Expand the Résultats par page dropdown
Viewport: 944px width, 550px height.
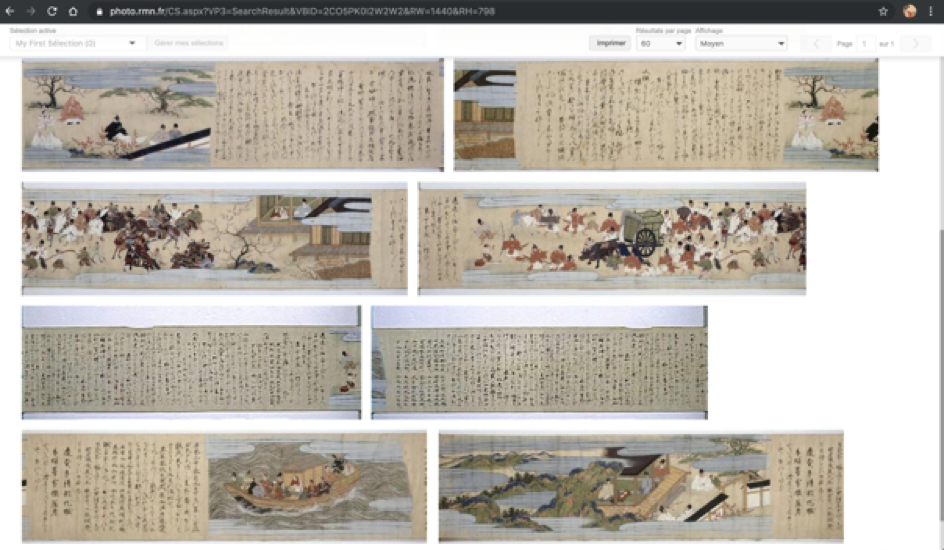(660, 44)
